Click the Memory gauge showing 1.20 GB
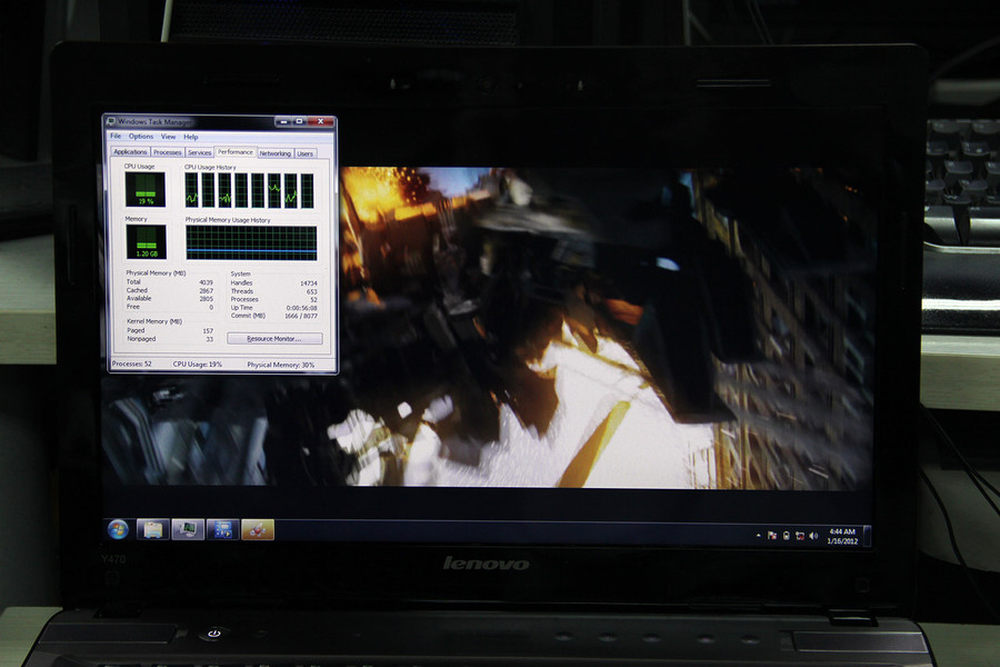1000x667 pixels. click(146, 242)
